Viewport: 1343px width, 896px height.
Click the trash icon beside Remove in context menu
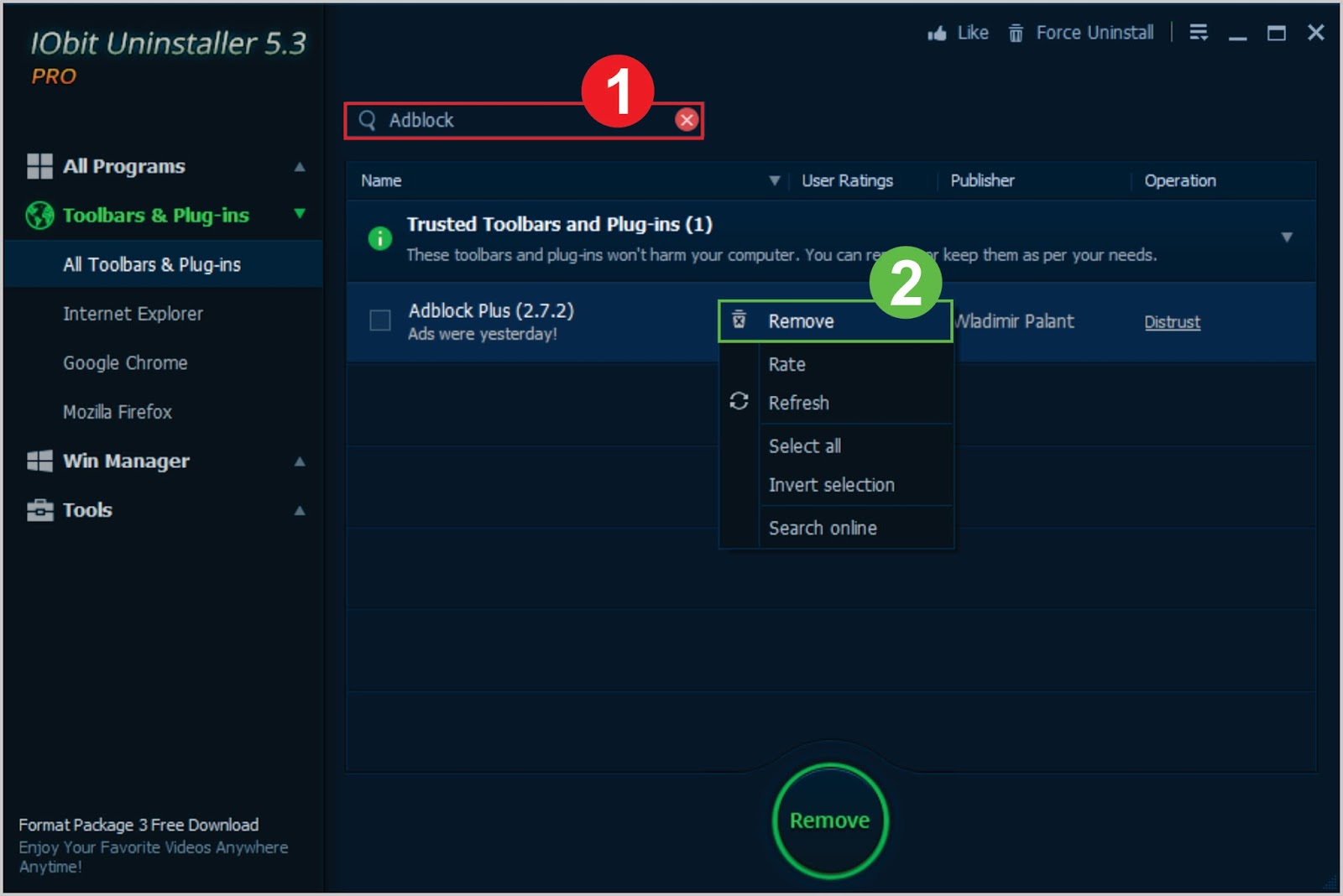tap(739, 320)
